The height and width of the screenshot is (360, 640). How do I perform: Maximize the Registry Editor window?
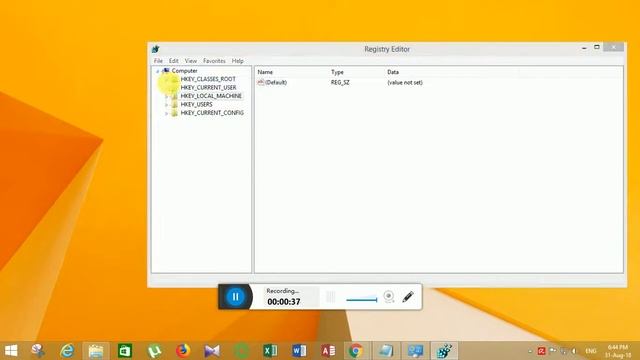click(x=597, y=47)
